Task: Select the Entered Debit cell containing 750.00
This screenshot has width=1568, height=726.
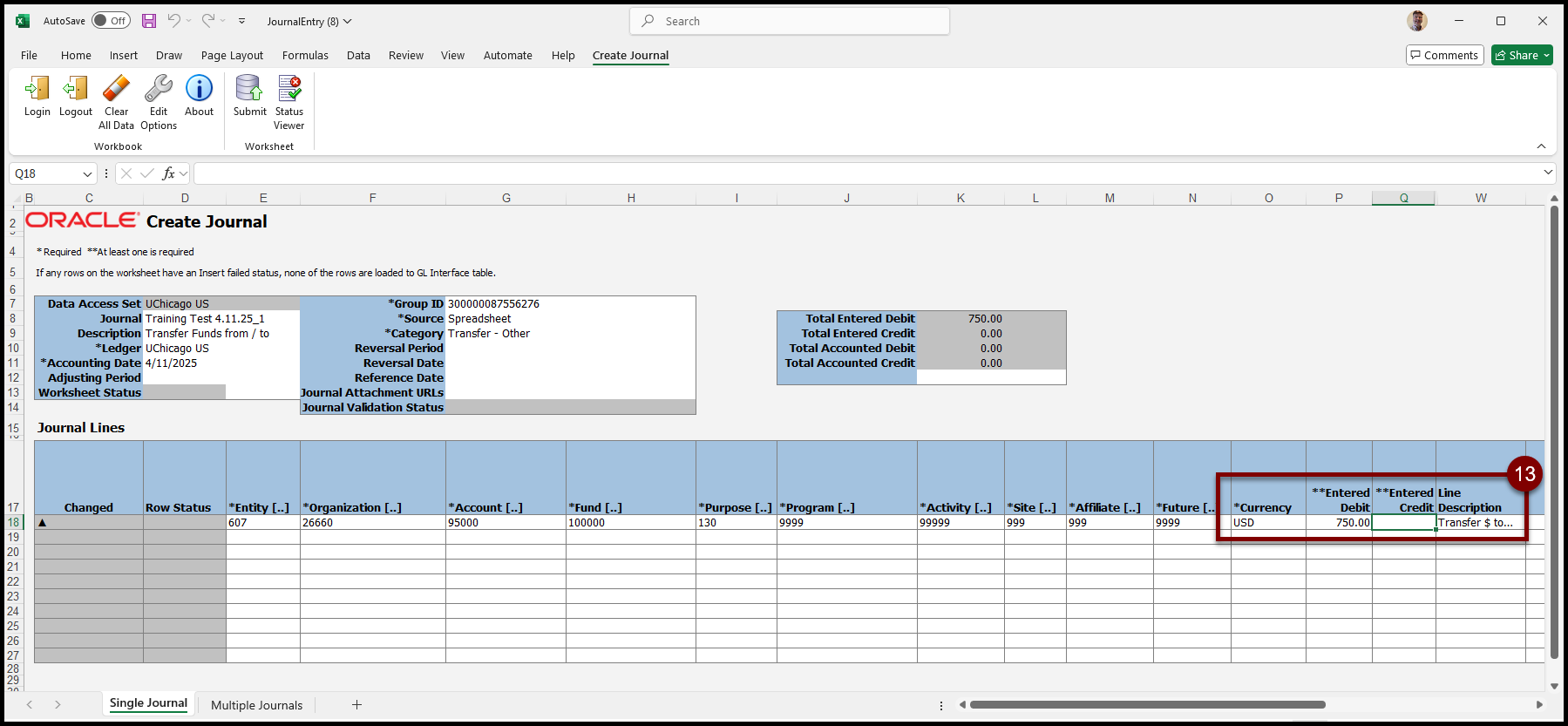Action: [1339, 523]
